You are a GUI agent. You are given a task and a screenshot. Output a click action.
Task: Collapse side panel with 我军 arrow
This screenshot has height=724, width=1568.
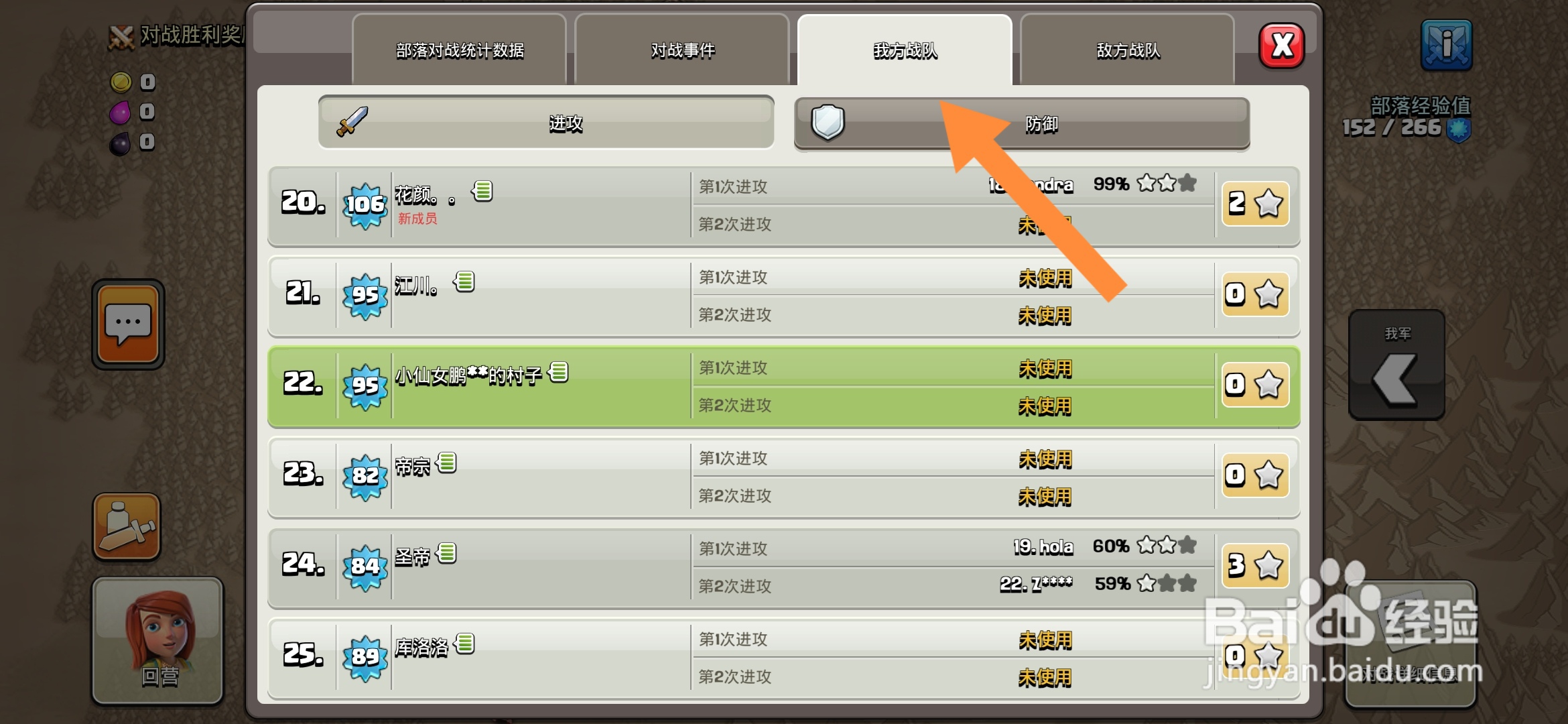tap(1396, 364)
